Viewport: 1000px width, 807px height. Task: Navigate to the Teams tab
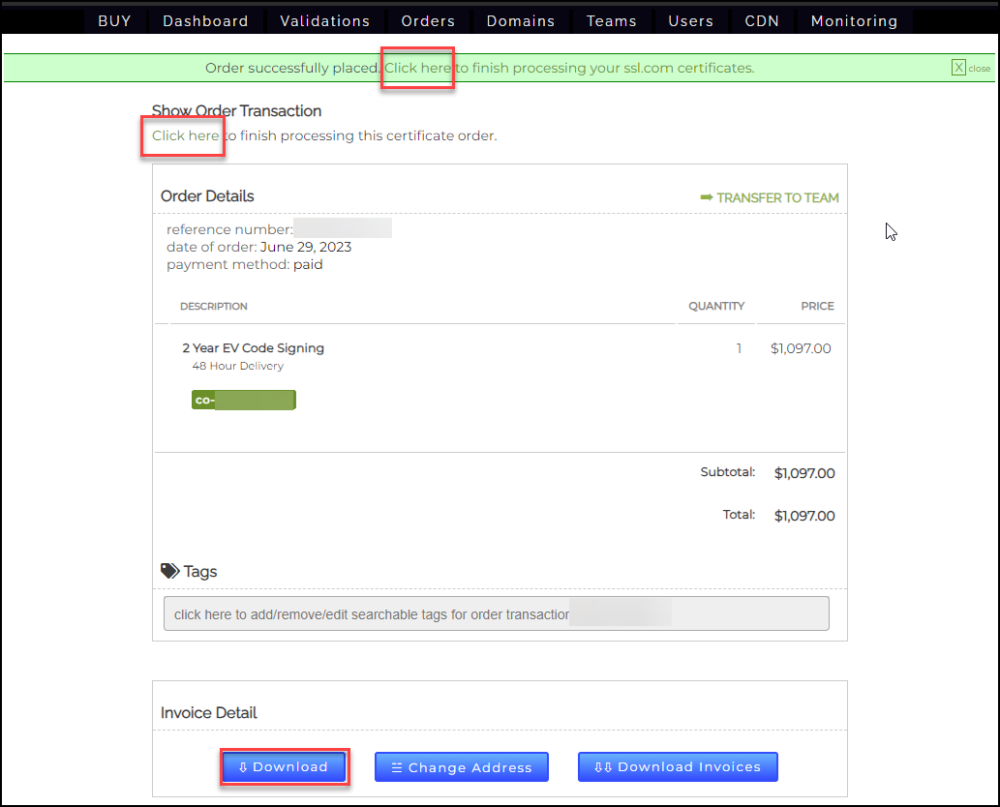(x=611, y=21)
